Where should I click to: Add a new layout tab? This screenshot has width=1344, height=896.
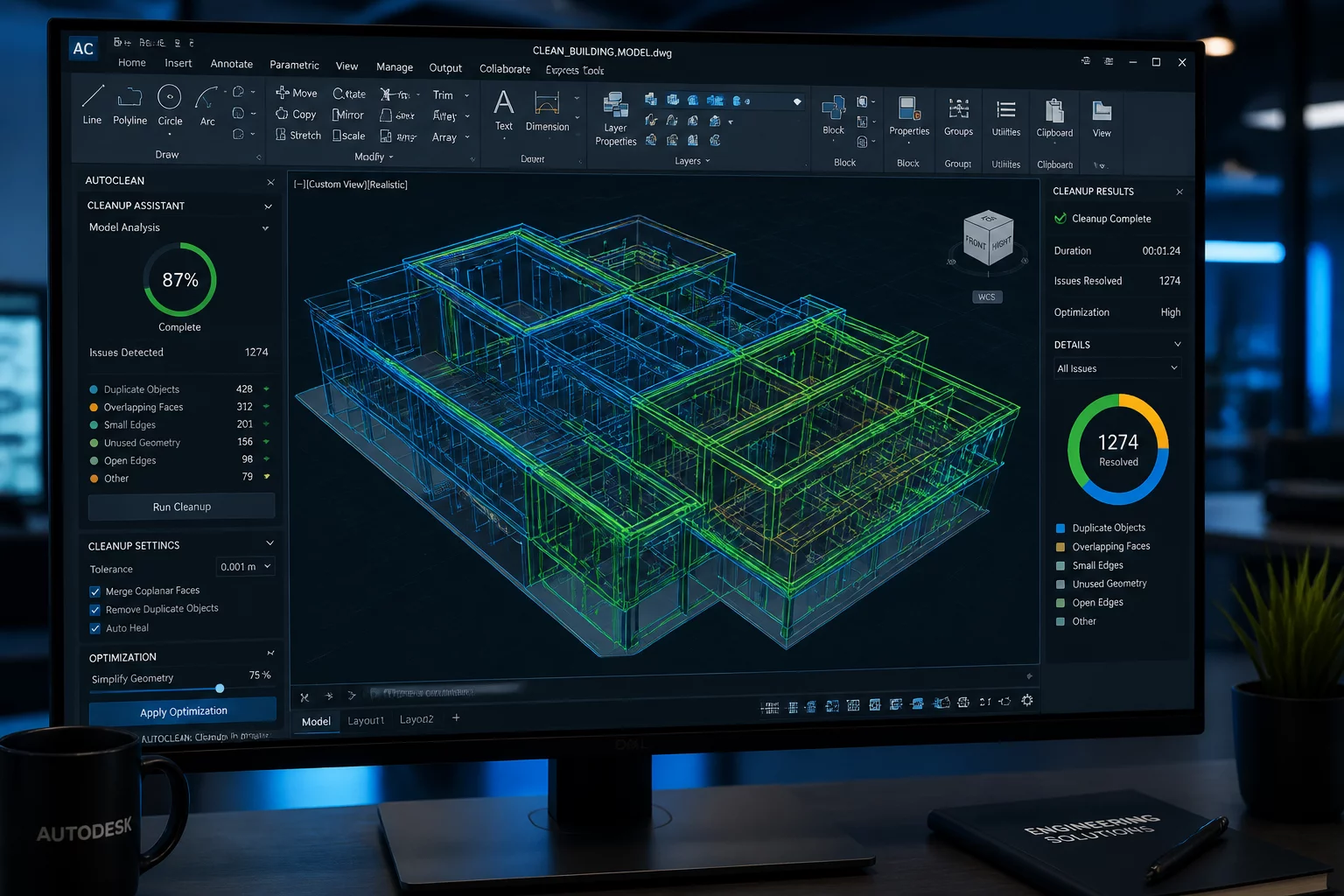click(x=456, y=718)
